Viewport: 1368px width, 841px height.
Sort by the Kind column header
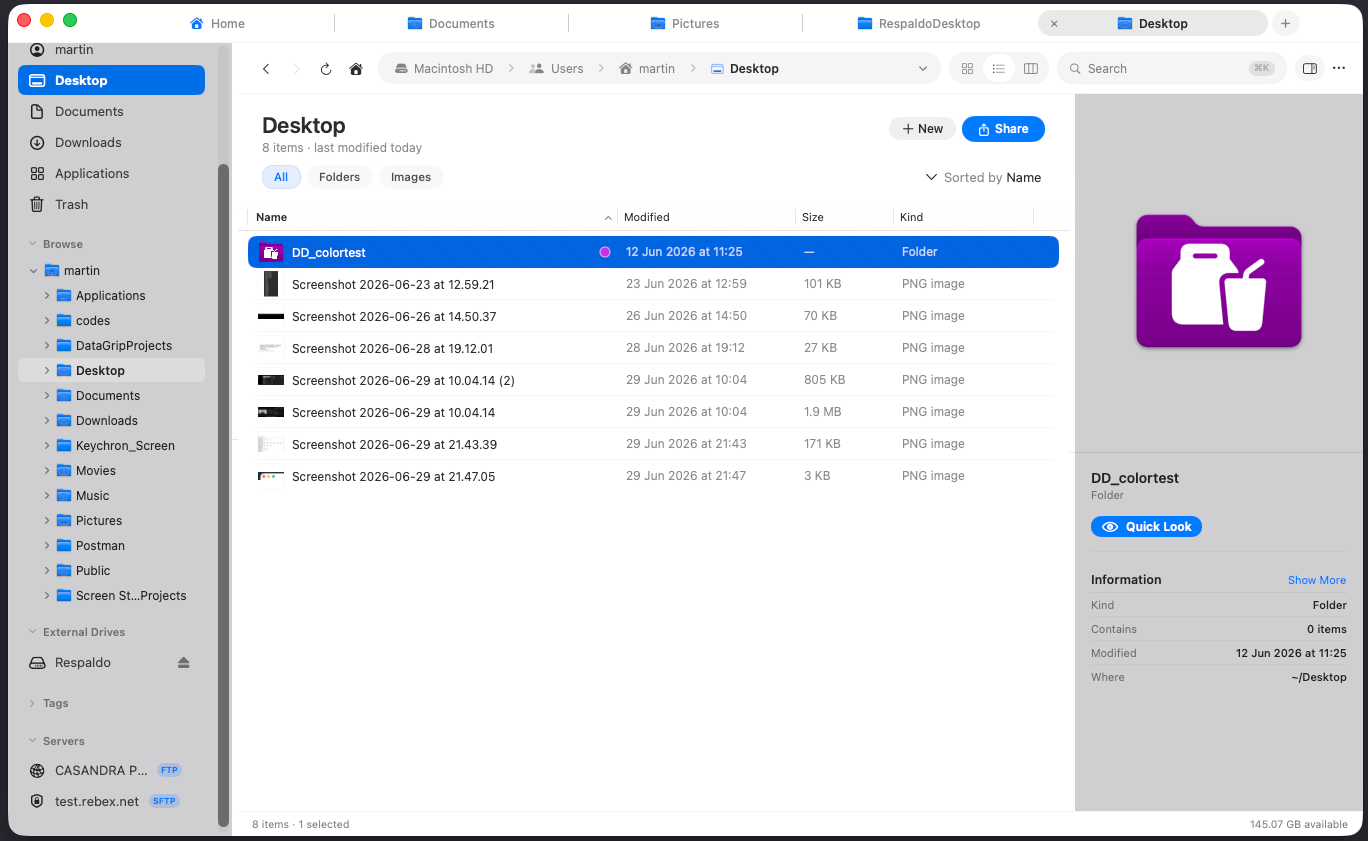(964, 217)
